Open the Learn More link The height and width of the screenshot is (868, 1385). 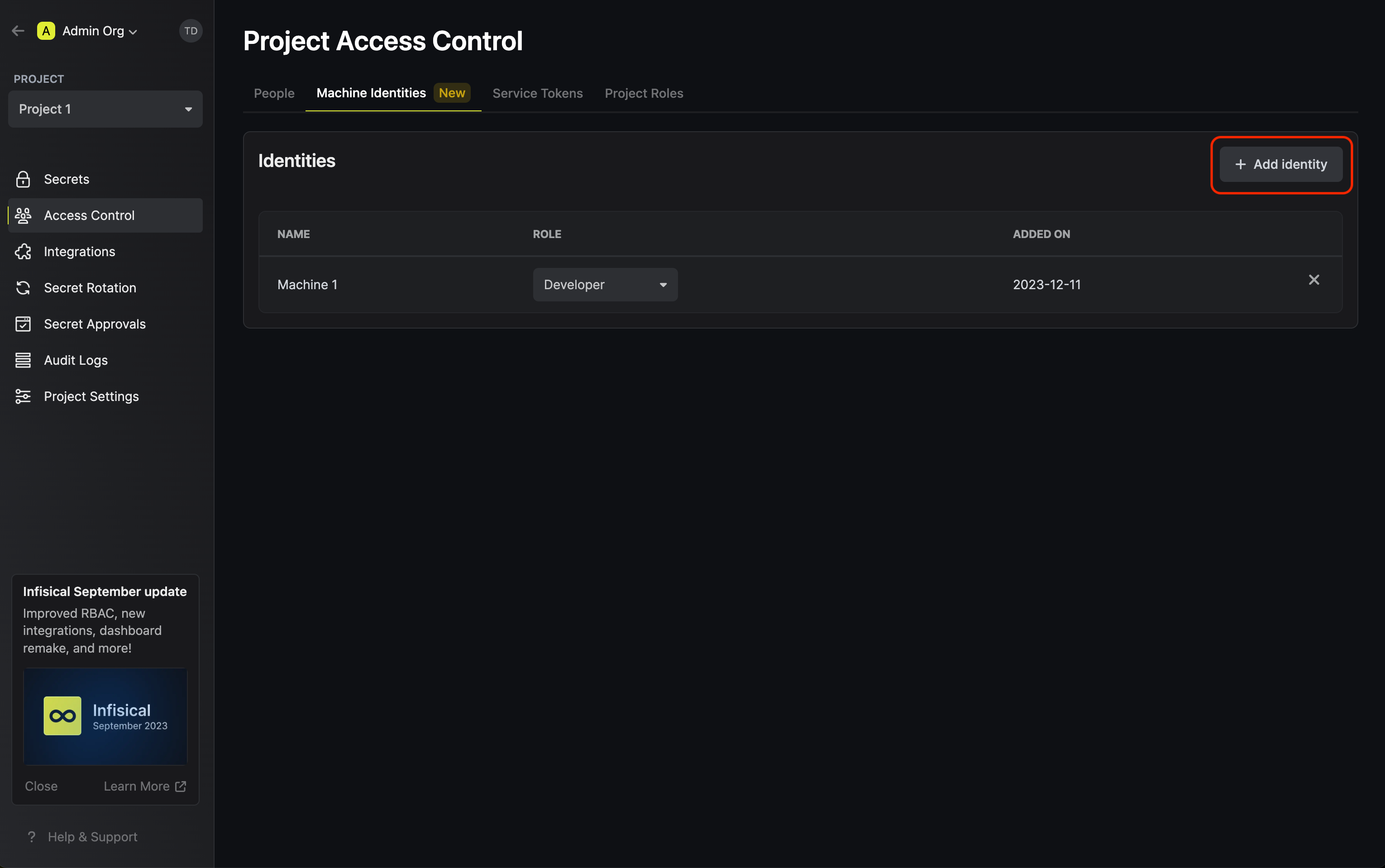point(145,786)
